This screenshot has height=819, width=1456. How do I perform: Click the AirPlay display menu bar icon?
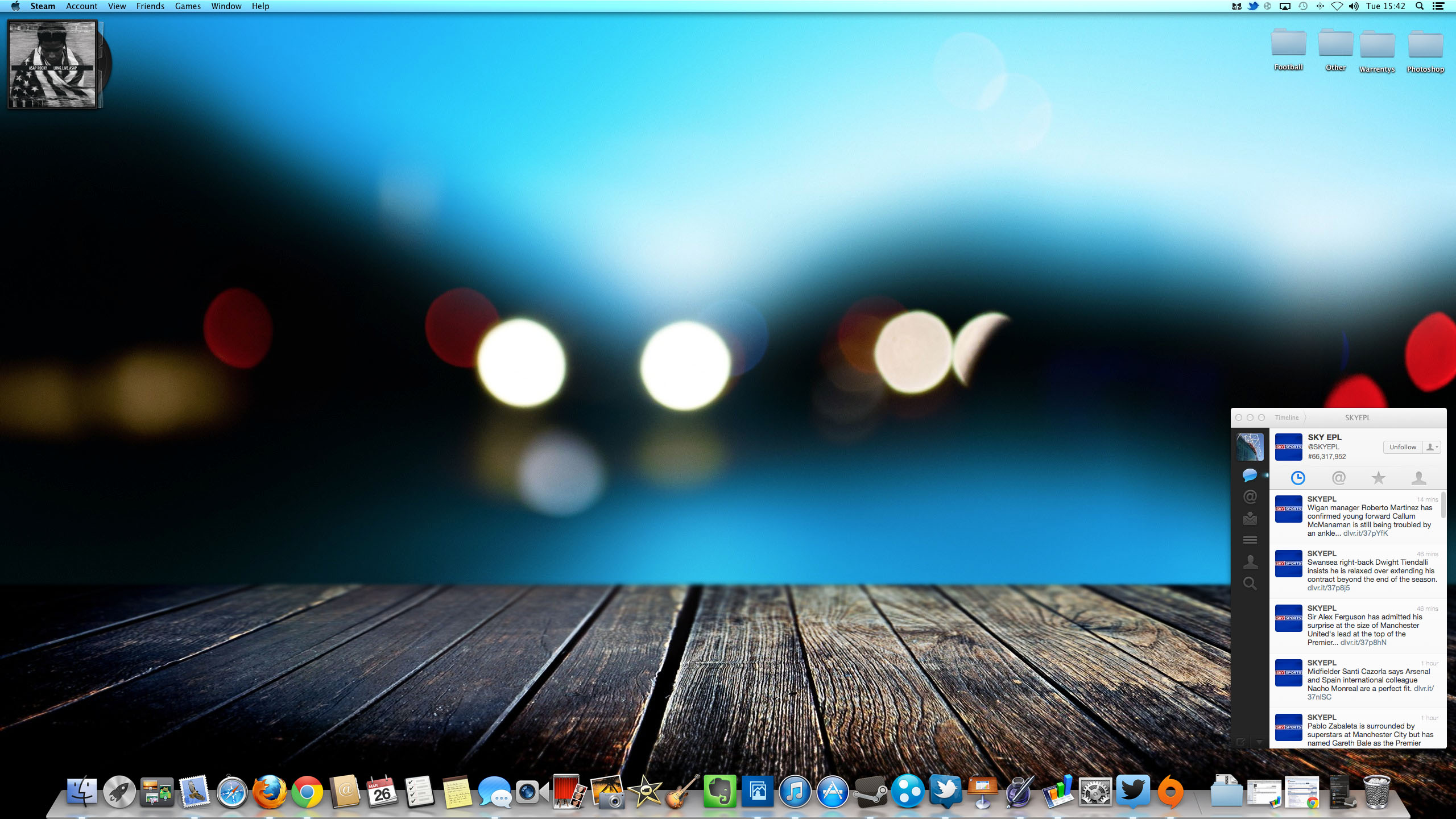pyautogui.click(x=1285, y=6)
